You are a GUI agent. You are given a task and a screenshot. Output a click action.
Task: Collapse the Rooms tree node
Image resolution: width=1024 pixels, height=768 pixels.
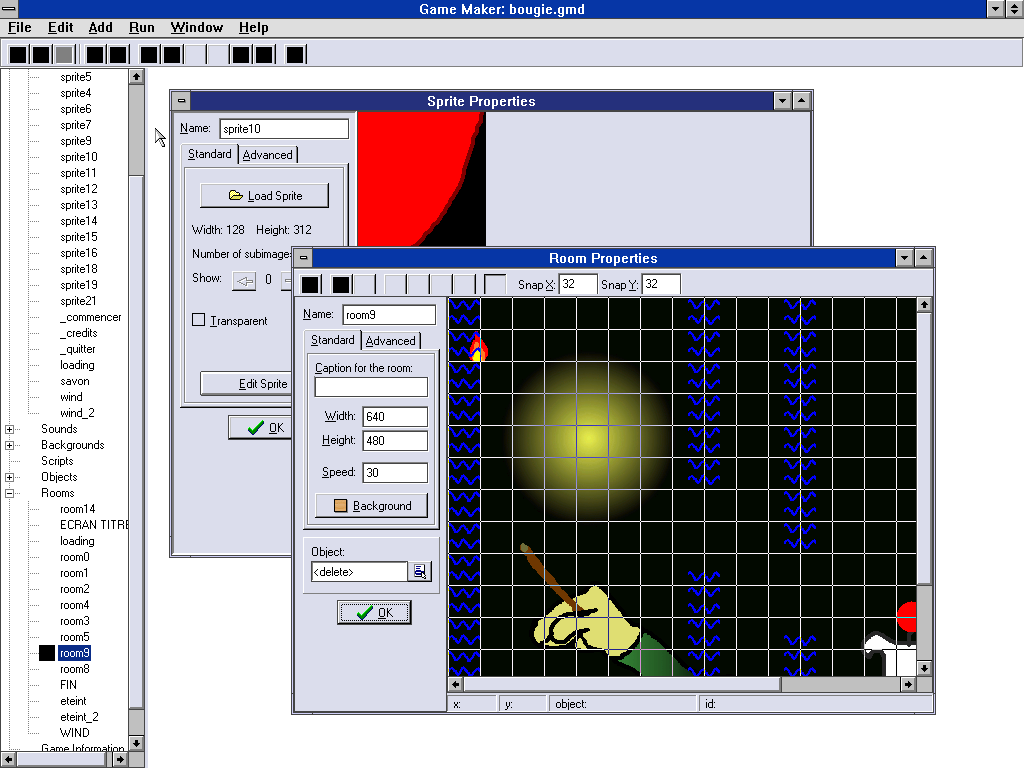[10, 493]
